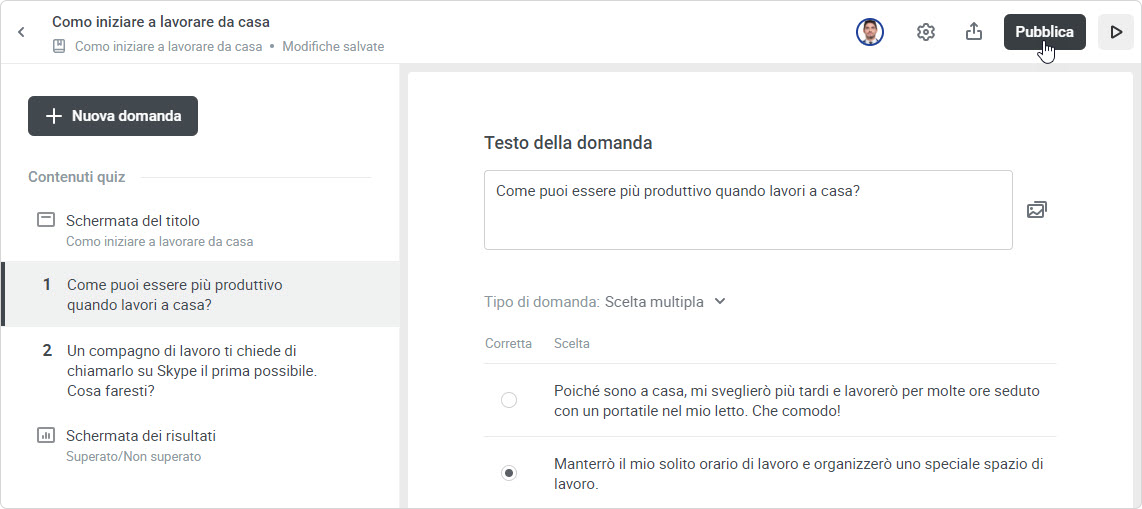Click the 'Nuova domanda' button

tap(113, 116)
